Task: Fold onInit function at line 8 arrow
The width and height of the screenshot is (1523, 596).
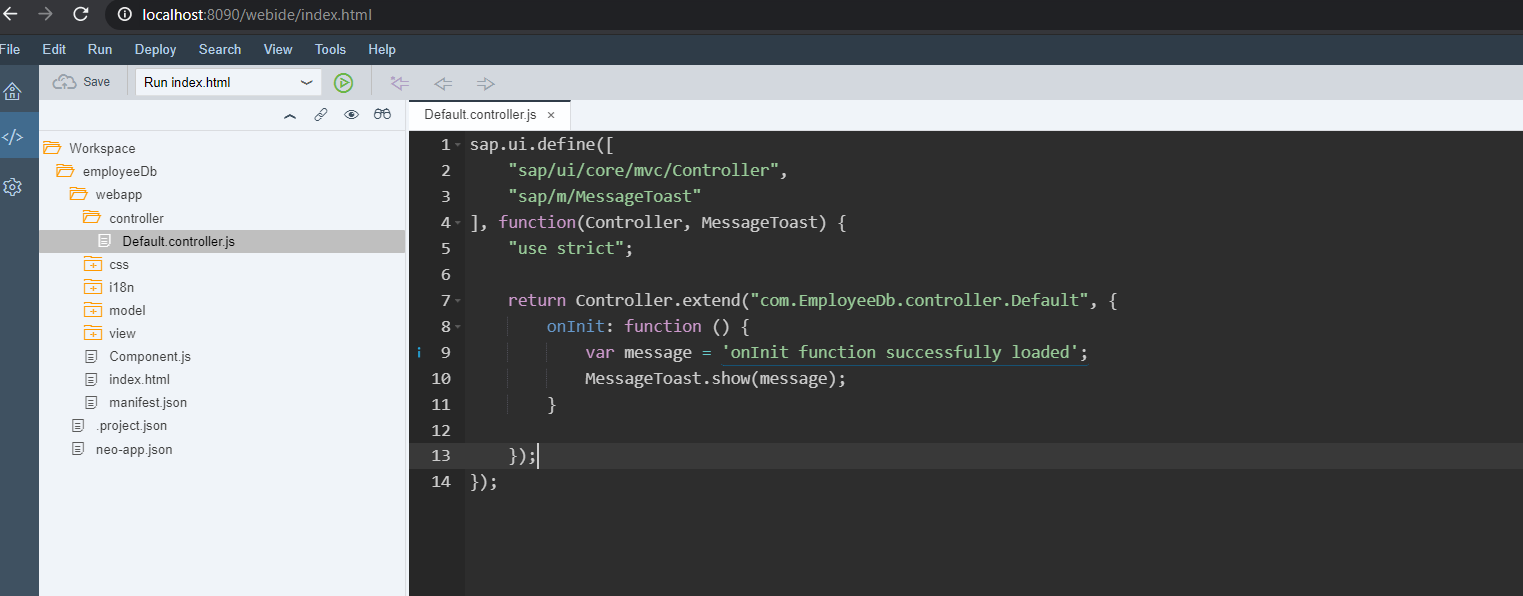Action: pos(458,327)
